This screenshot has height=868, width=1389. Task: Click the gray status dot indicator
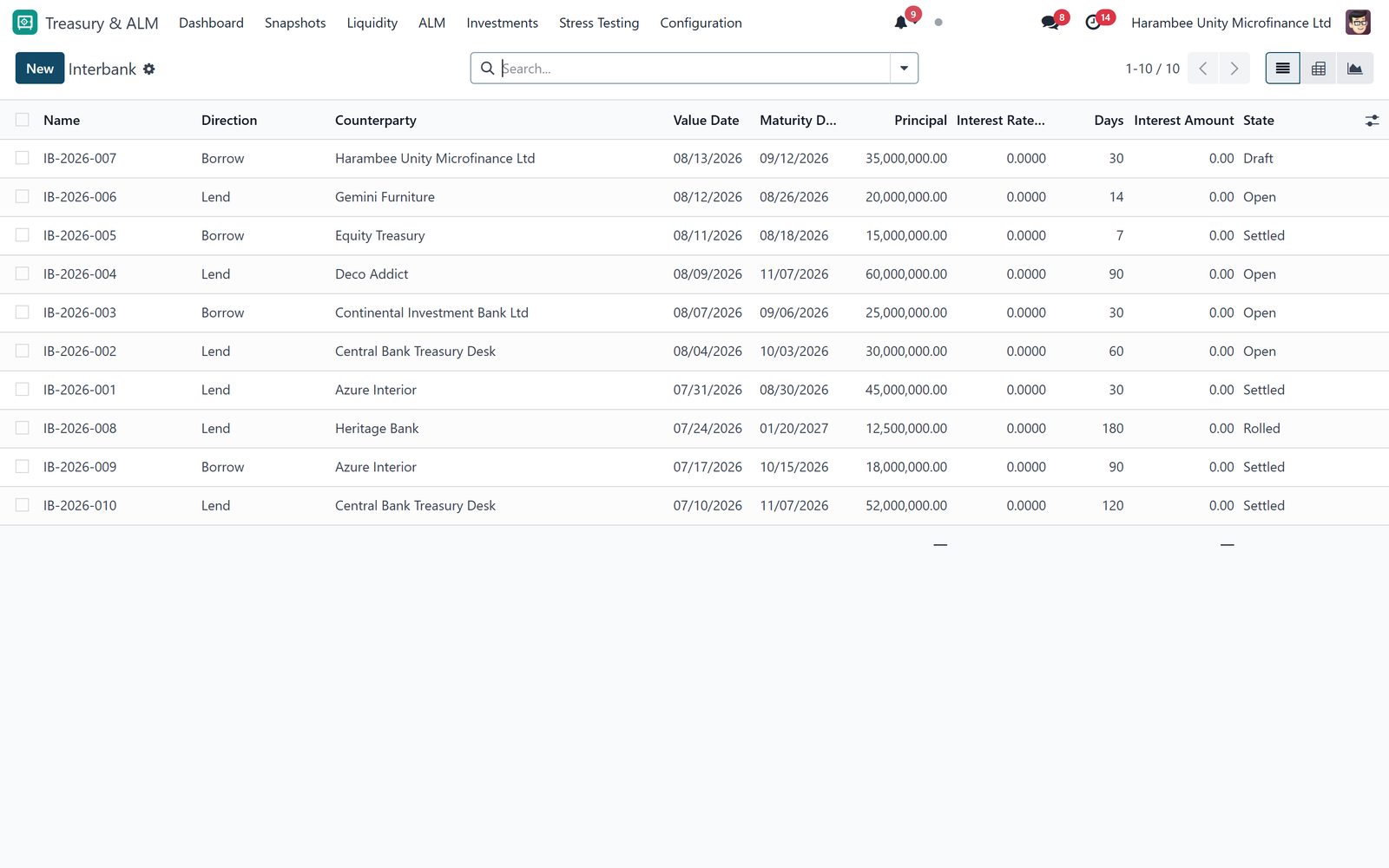[938, 23]
